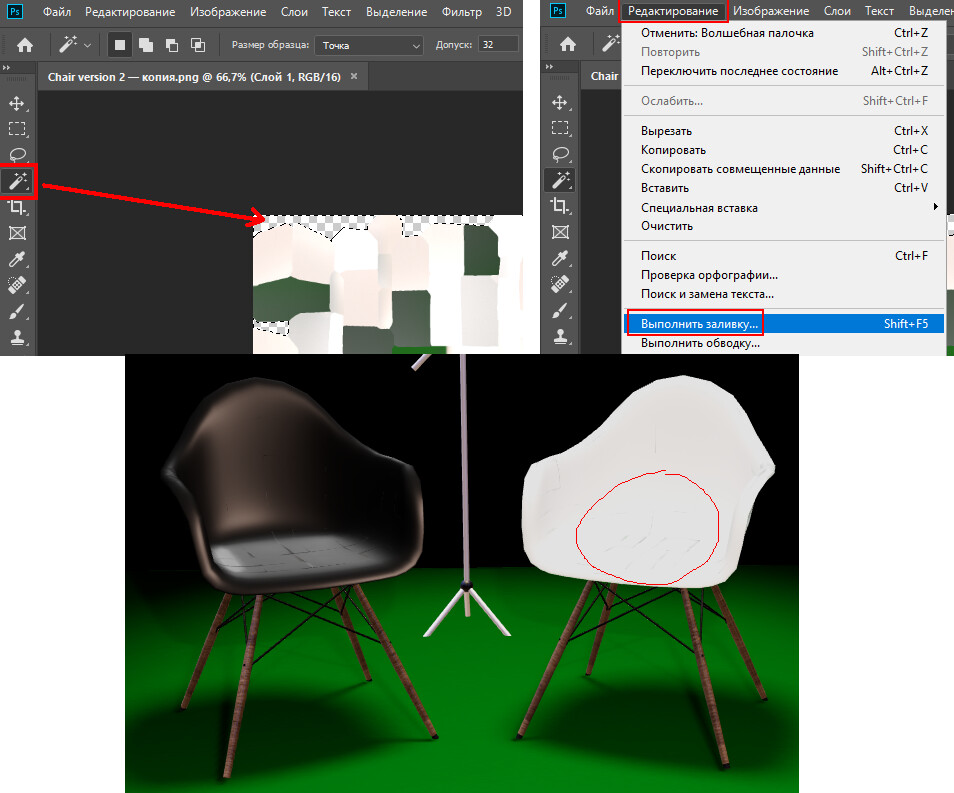Open the Файл menu in left window

57,12
